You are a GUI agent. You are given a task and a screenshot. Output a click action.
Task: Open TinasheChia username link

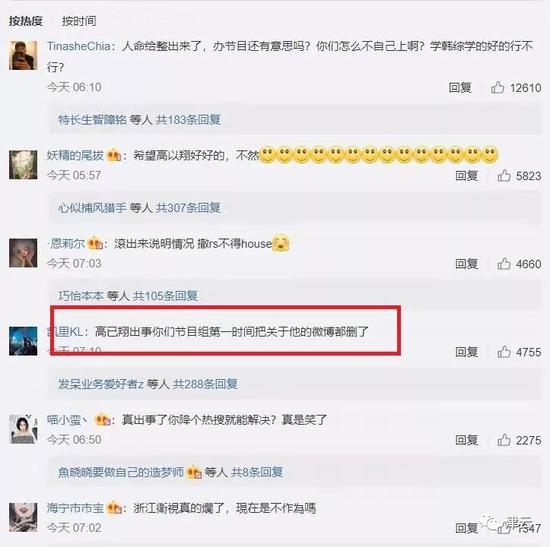79,46
